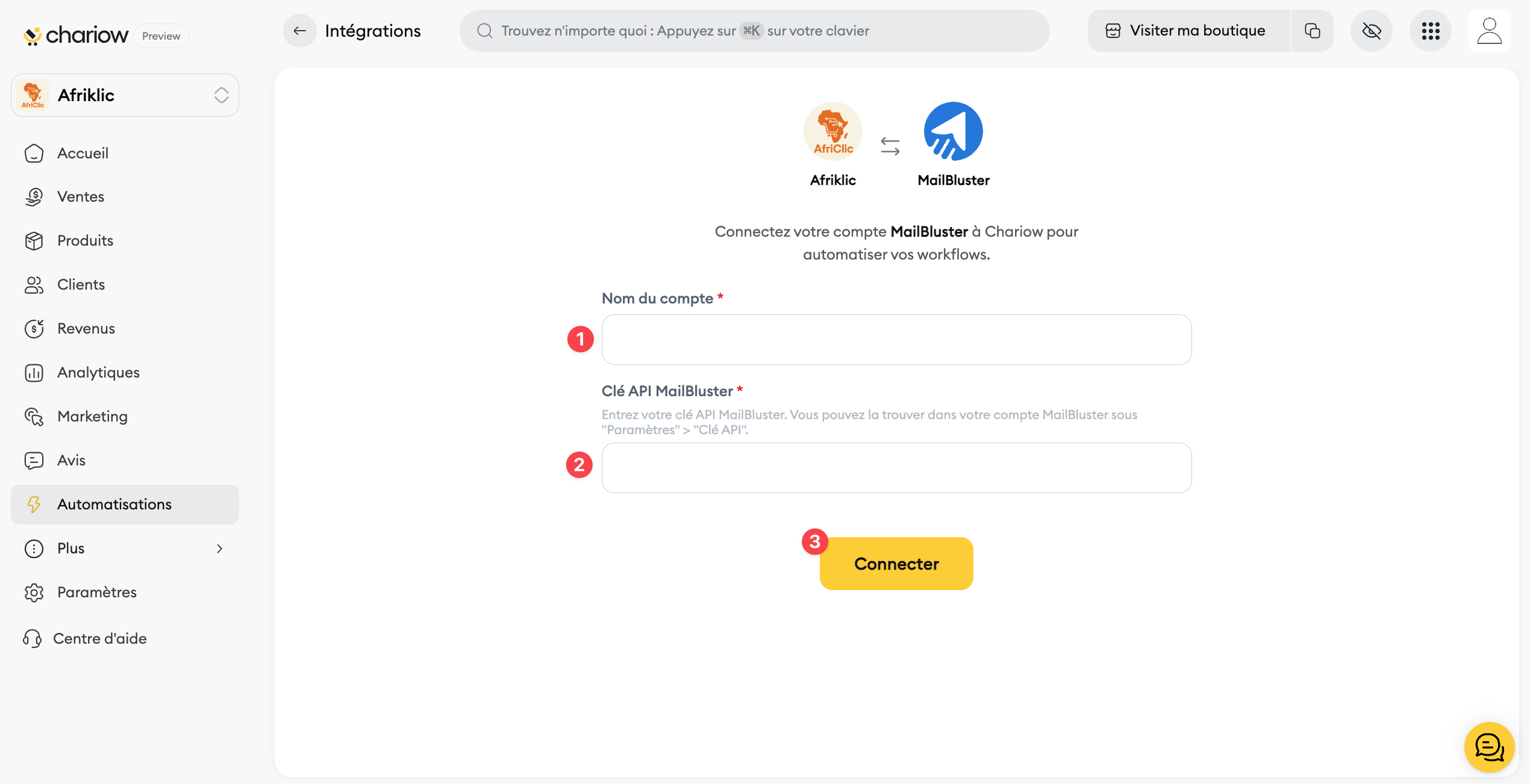
Task: Click the MailBluster logo
Action: pos(953,131)
